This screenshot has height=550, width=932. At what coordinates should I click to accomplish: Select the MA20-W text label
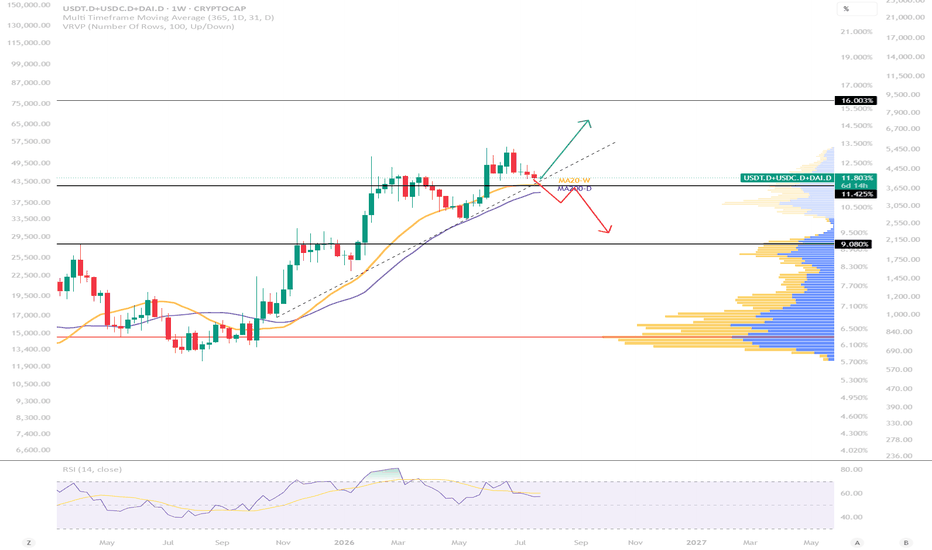(x=574, y=180)
